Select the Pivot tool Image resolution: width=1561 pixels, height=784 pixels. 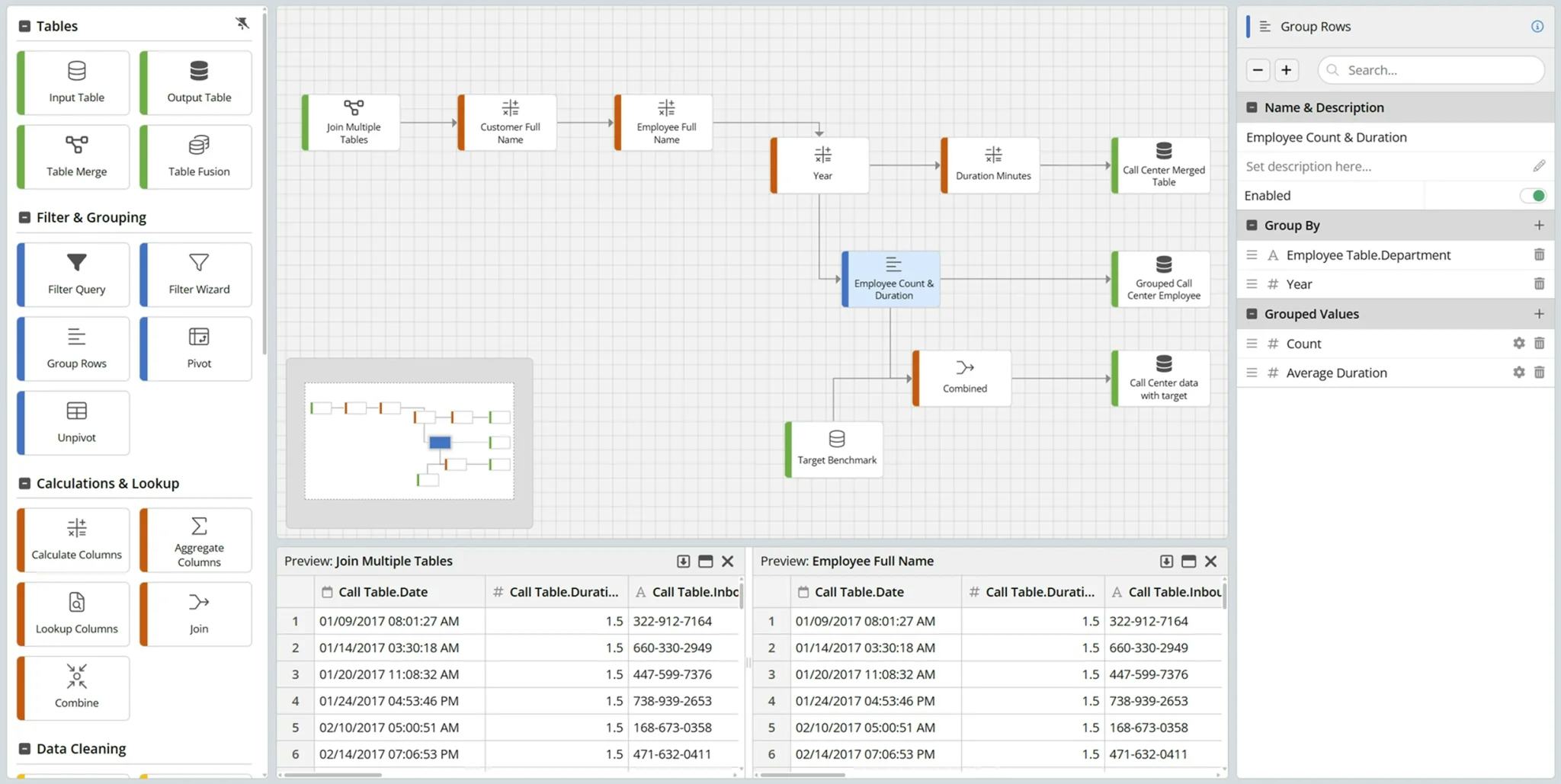(x=196, y=348)
